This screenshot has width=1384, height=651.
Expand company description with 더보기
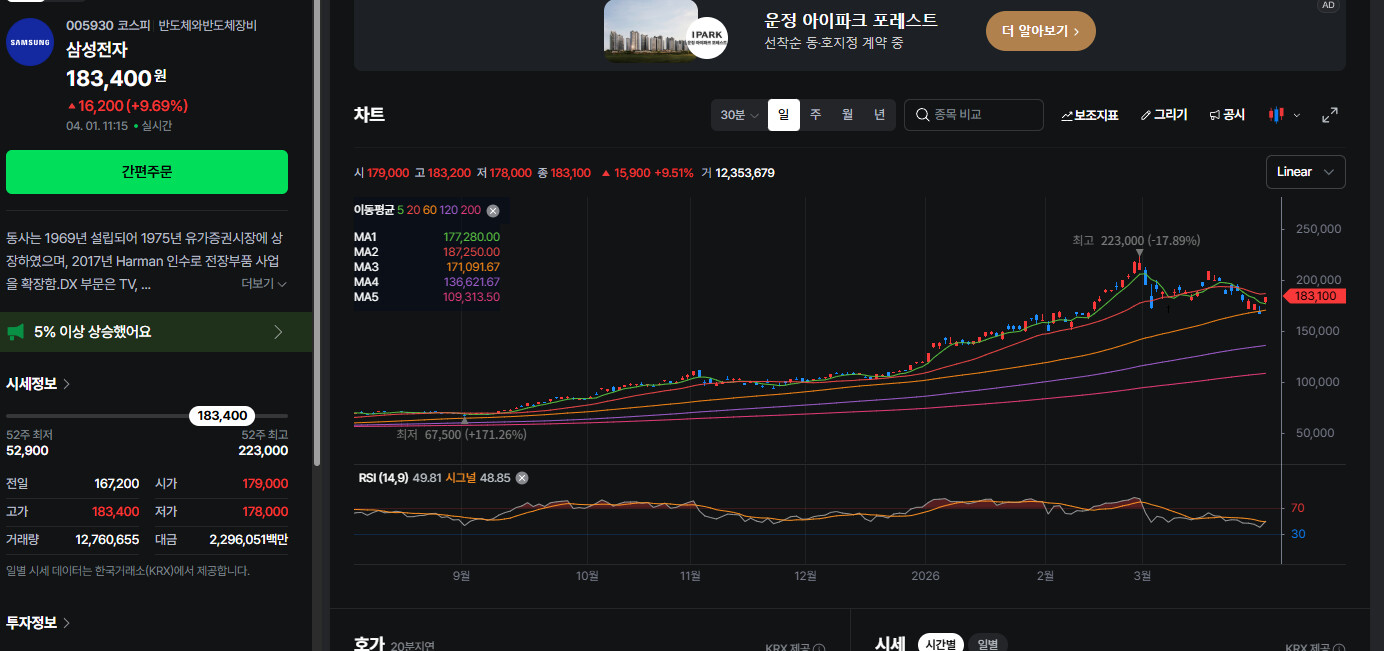(264, 284)
